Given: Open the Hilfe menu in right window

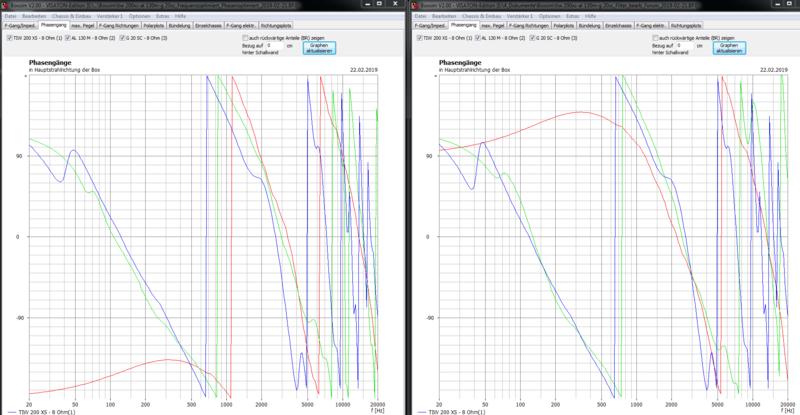Looking at the screenshot, I should (585, 14).
